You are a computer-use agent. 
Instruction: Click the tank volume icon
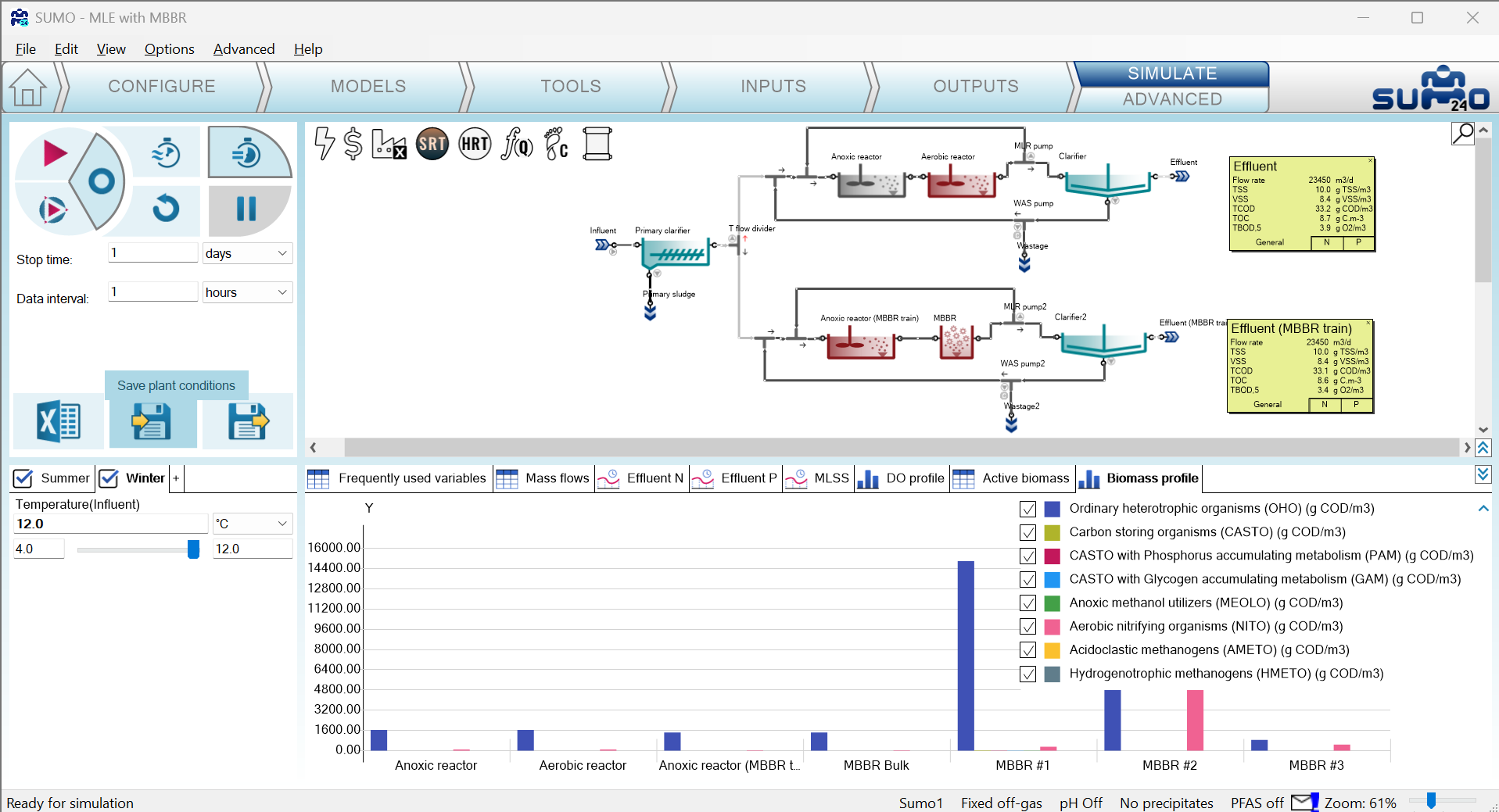click(597, 144)
